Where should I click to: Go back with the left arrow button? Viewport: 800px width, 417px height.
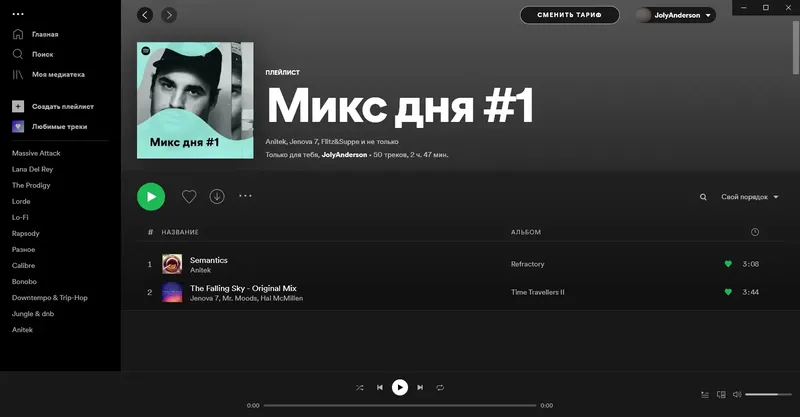point(145,15)
